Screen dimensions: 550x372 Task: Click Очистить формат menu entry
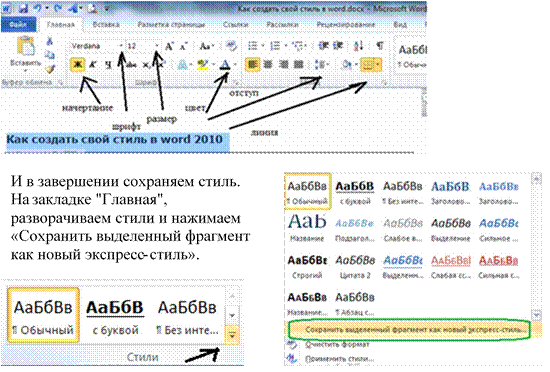click(x=337, y=345)
